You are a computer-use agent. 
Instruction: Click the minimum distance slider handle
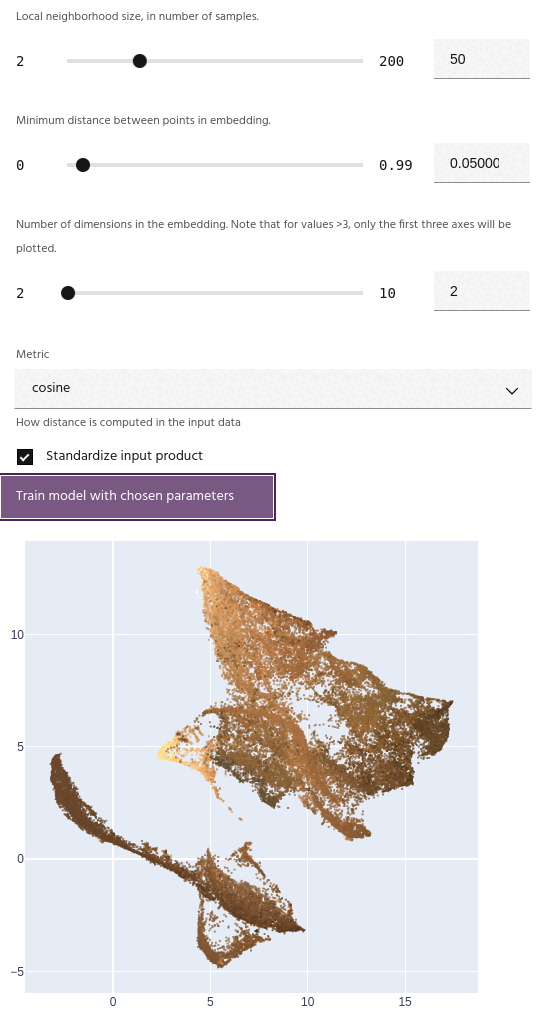coord(83,165)
